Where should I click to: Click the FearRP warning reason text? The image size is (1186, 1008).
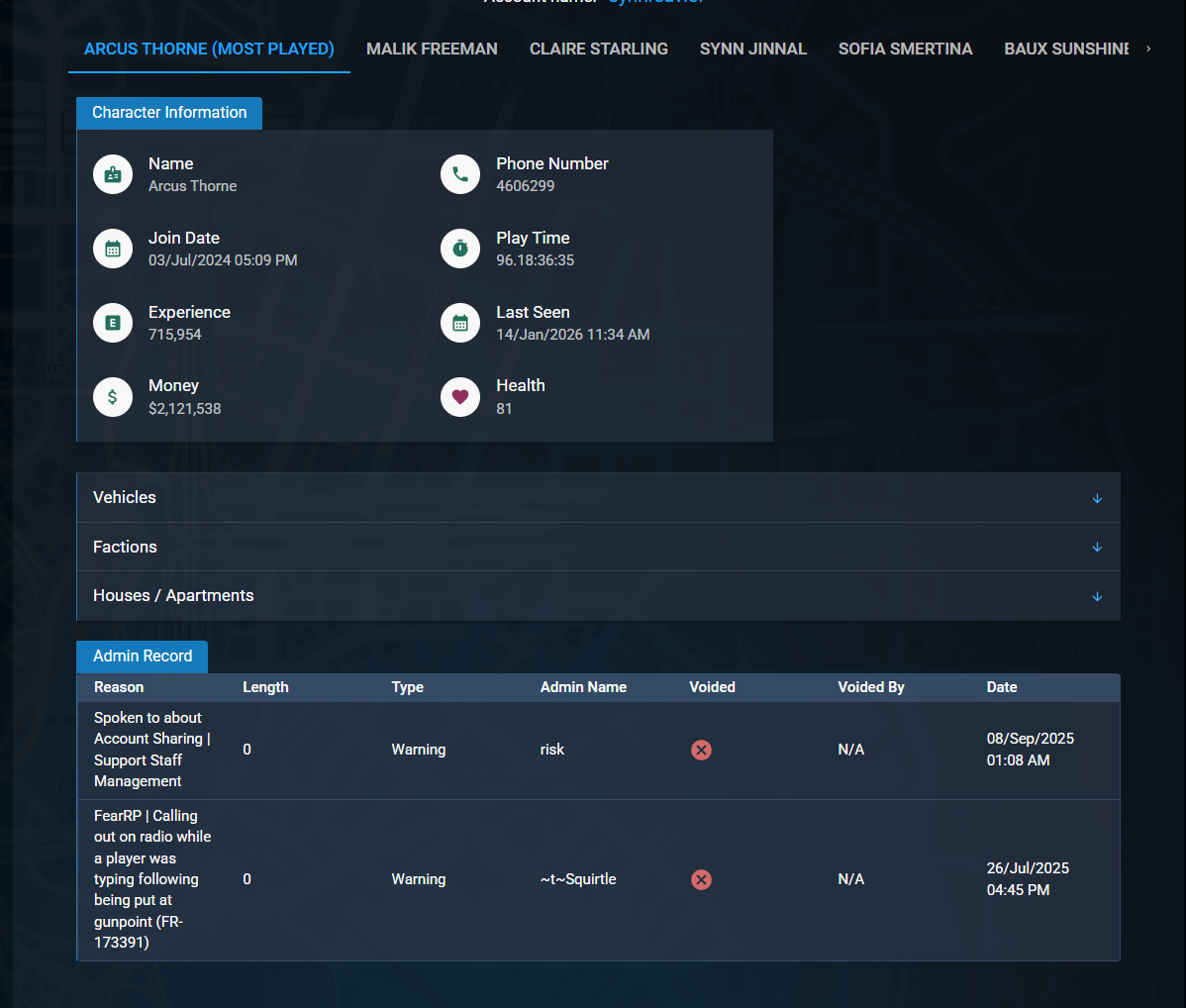coord(152,879)
